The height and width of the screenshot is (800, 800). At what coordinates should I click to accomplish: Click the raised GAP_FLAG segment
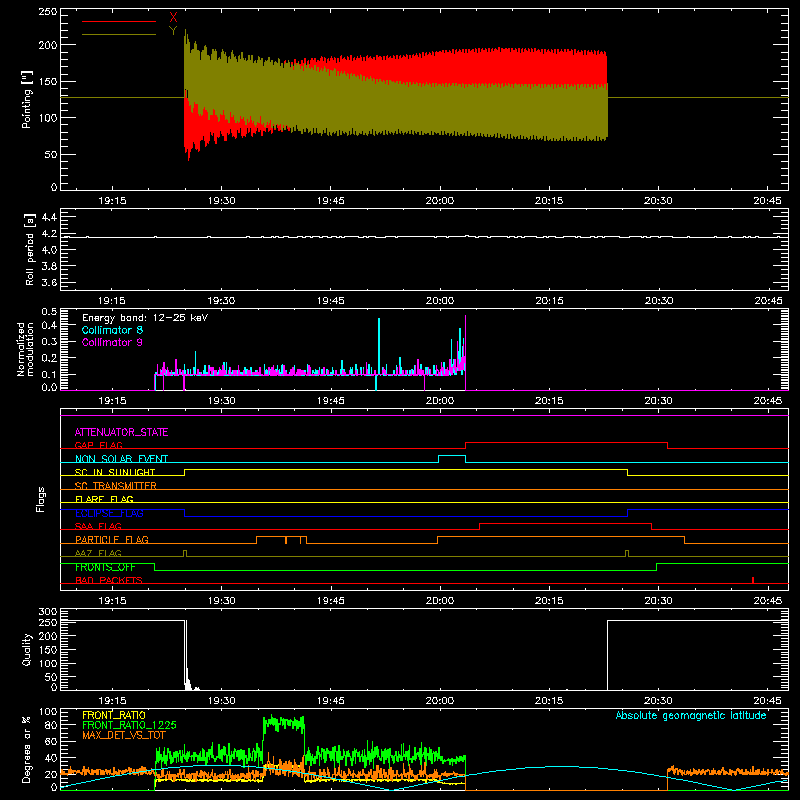pos(566,443)
